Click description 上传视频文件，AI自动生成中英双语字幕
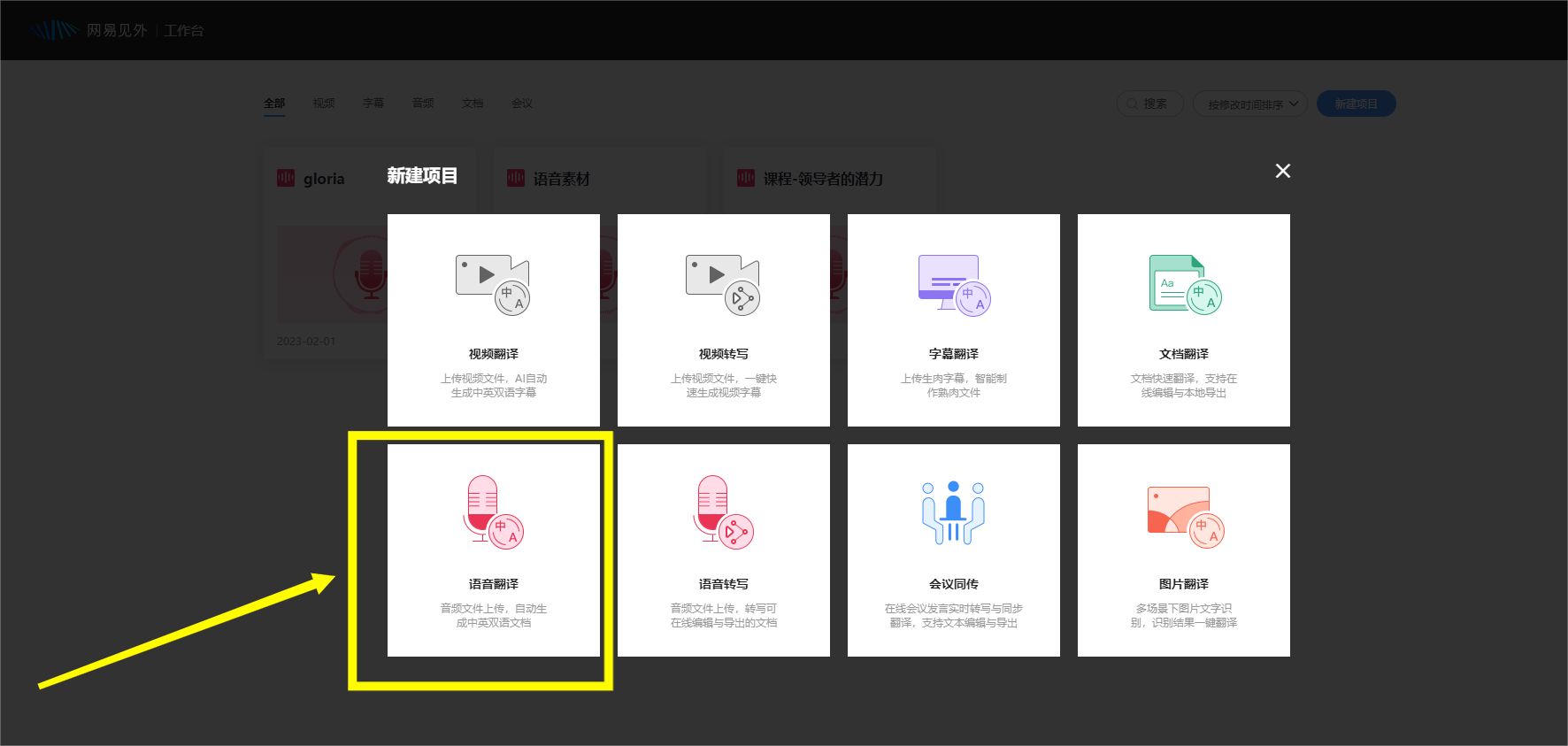 [494, 385]
